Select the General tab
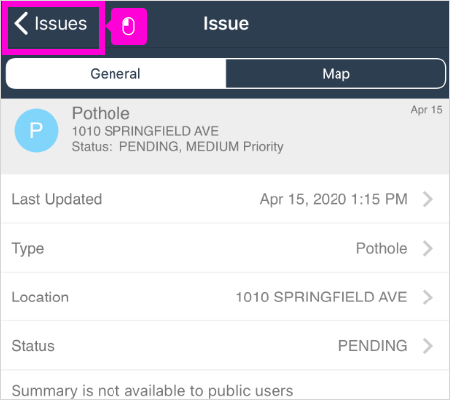Viewport: 450px width, 400px height. (x=116, y=74)
